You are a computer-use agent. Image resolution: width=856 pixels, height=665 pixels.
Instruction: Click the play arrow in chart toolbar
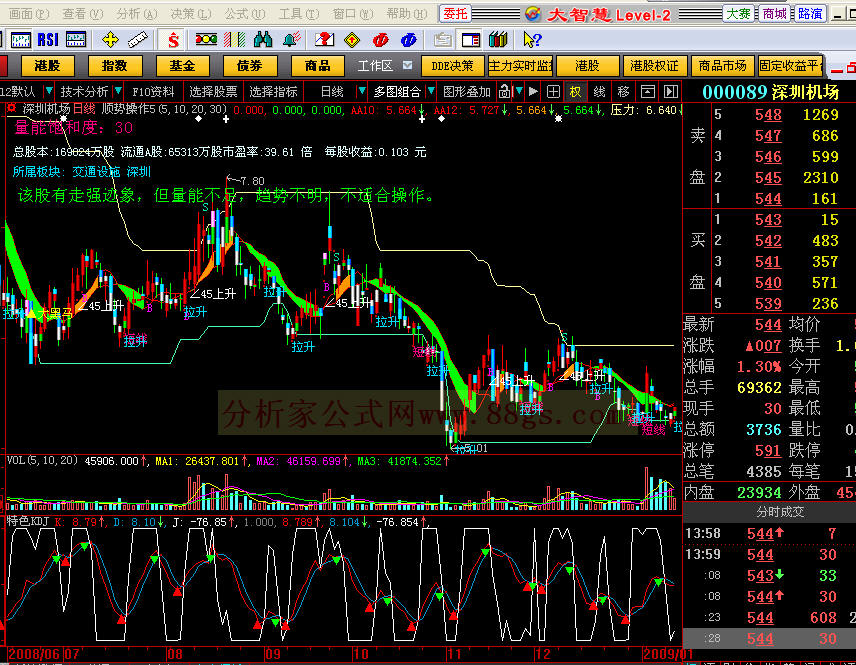533,91
